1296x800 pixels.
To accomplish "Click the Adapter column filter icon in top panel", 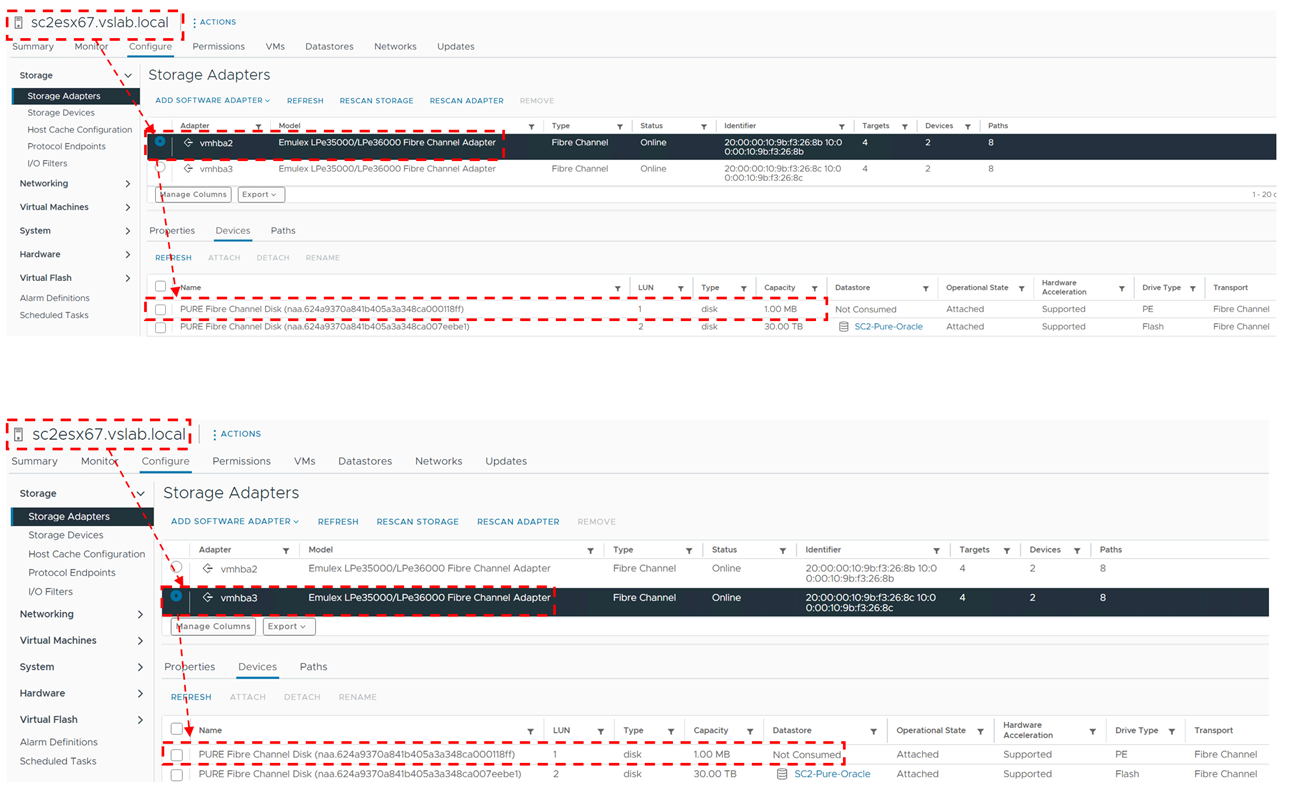I will [258, 127].
